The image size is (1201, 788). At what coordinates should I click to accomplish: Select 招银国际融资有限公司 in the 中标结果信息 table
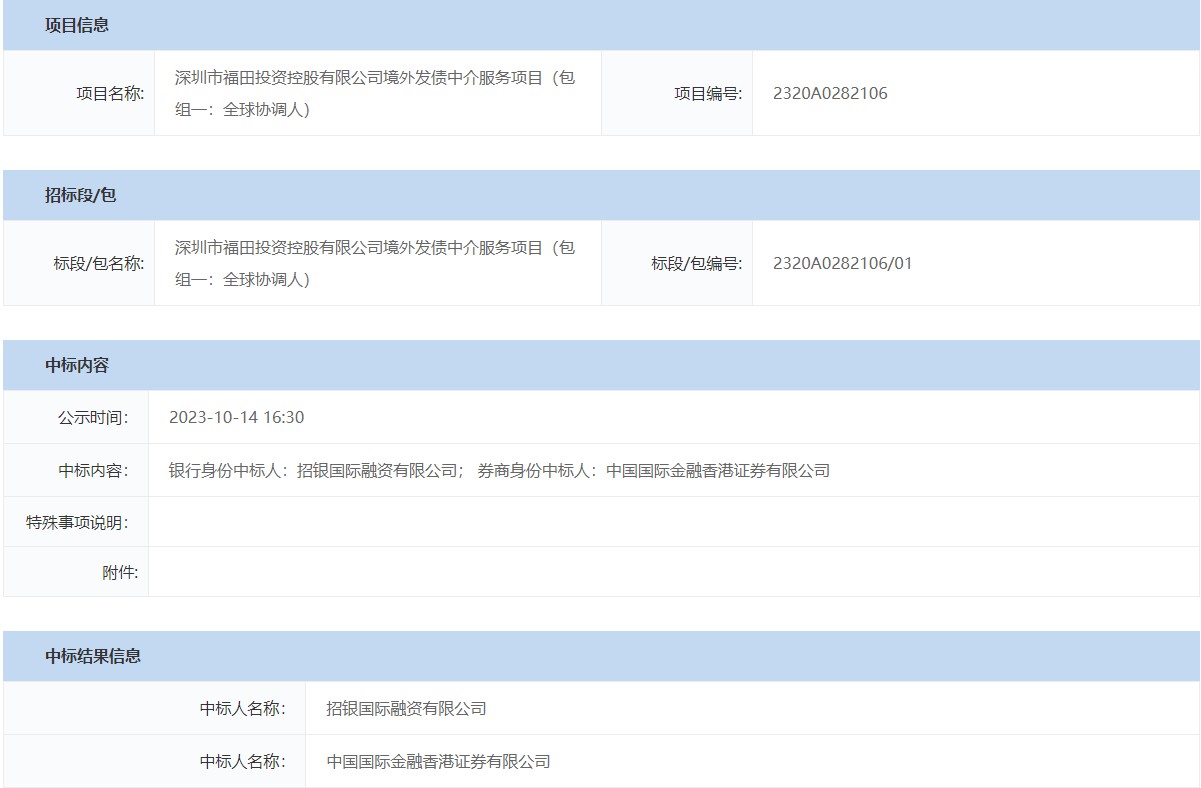coord(406,709)
